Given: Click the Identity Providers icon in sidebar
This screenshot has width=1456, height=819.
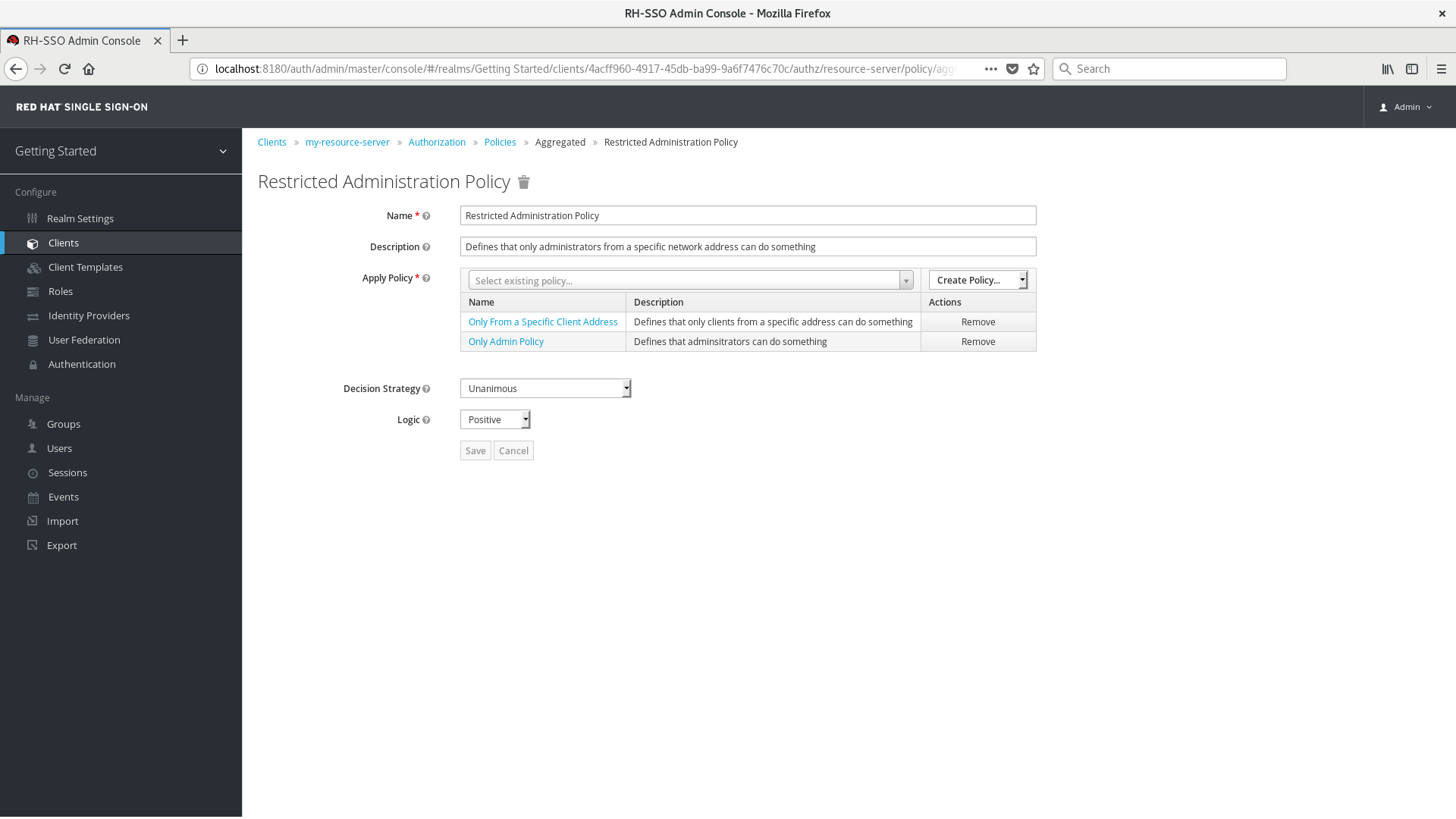Looking at the screenshot, I should click(33, 316).
